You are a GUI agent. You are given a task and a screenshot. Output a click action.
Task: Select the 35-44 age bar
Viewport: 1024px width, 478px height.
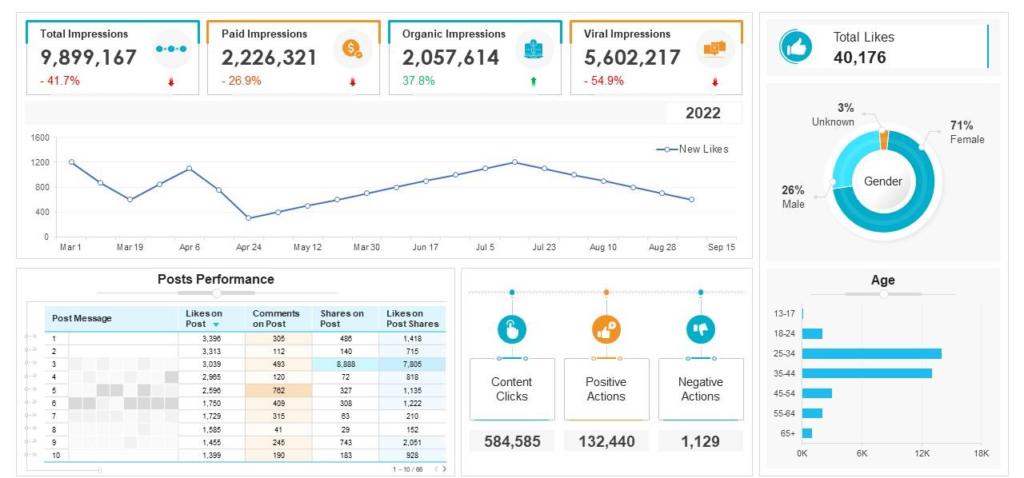pos(867,374)
